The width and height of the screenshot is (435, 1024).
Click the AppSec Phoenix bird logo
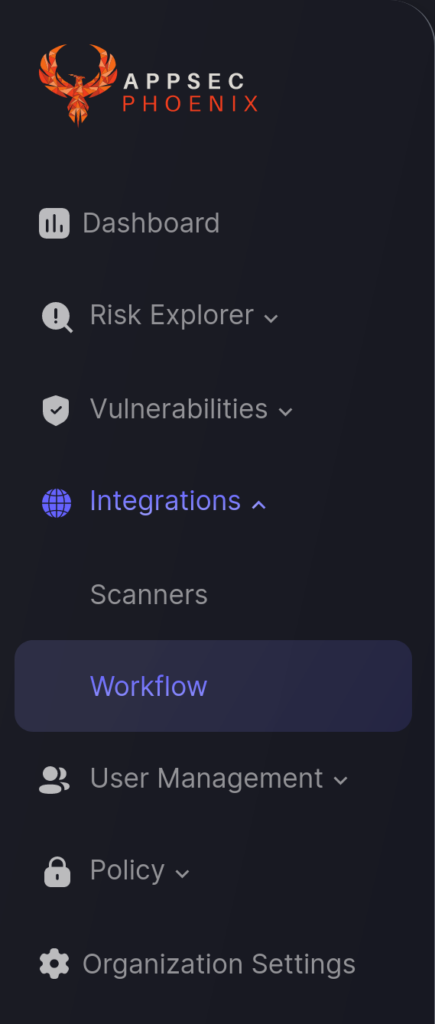click(x=78, y=85)
